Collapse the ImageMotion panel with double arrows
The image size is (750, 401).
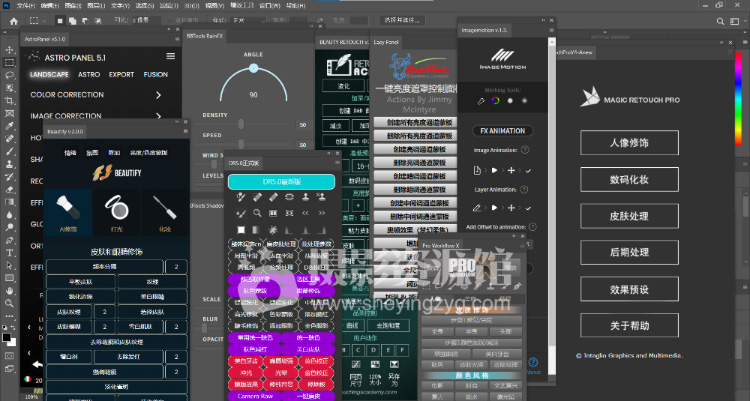tap(543, 21)
